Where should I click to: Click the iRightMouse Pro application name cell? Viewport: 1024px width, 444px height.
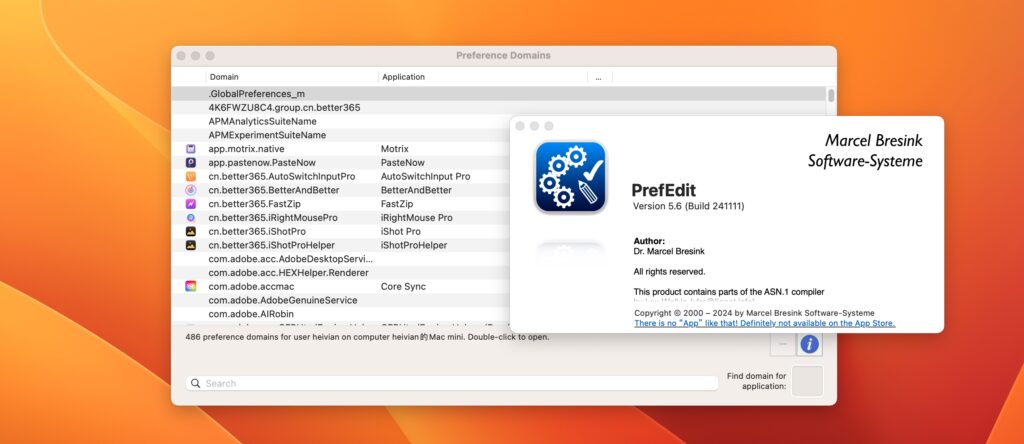(x=417, y=217)
